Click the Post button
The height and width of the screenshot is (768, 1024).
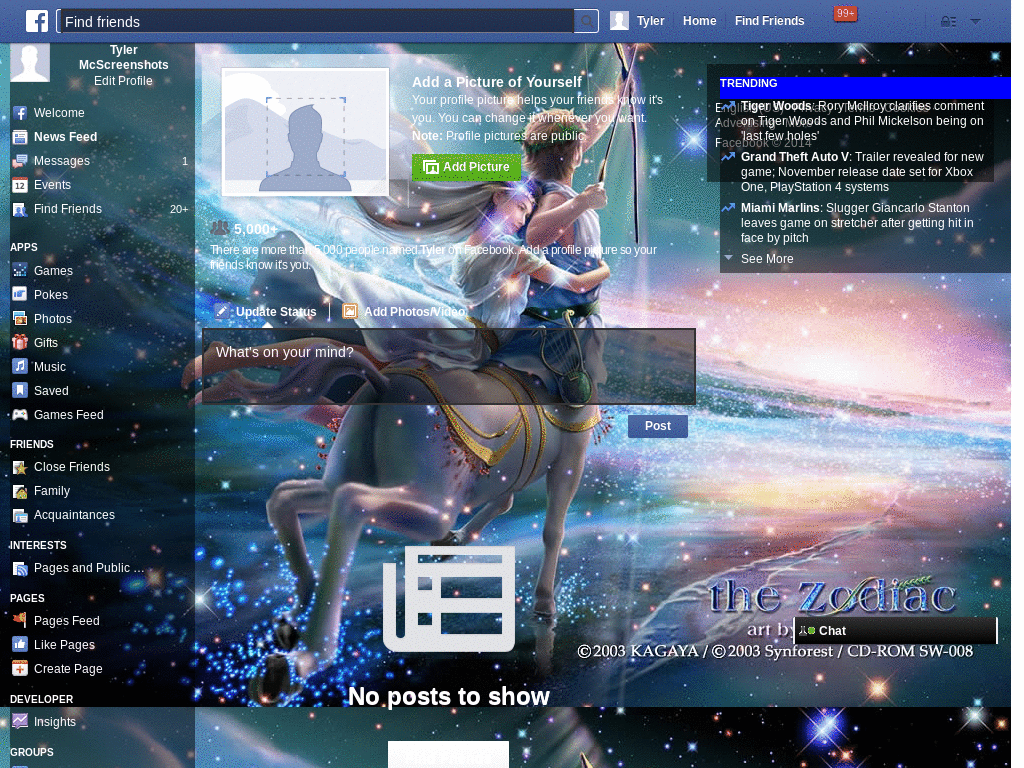(x=658, y=426)
